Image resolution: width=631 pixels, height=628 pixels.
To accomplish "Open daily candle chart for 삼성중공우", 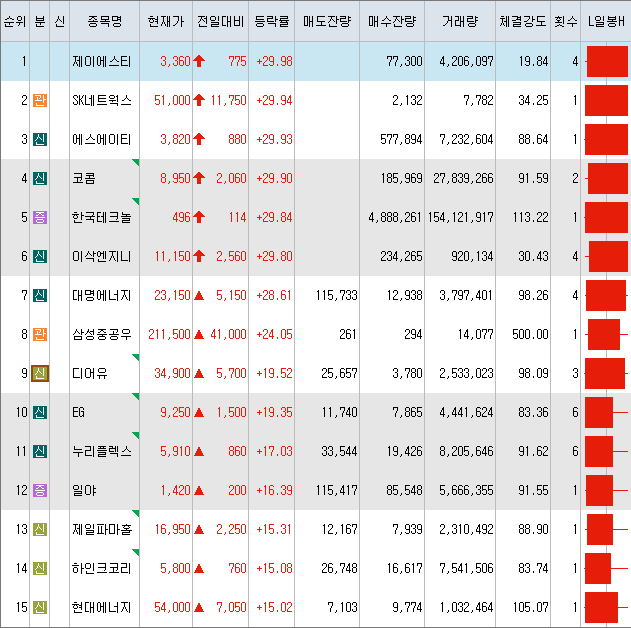I will tap(606, 334).
